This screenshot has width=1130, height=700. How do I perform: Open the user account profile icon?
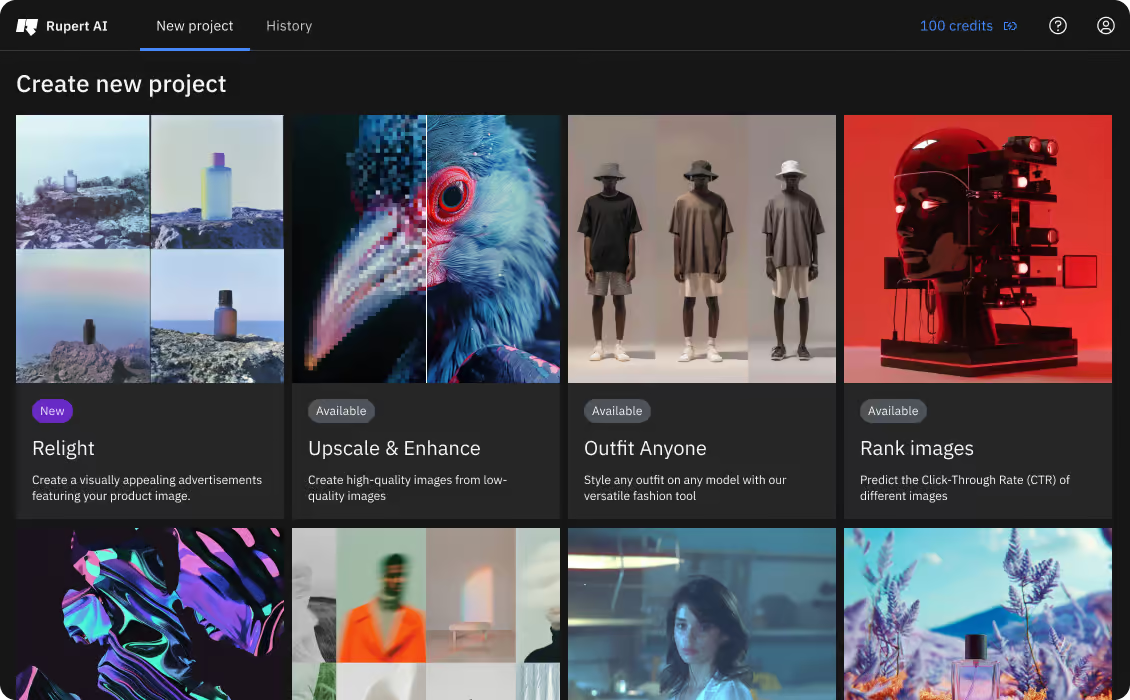[1105, 26]
